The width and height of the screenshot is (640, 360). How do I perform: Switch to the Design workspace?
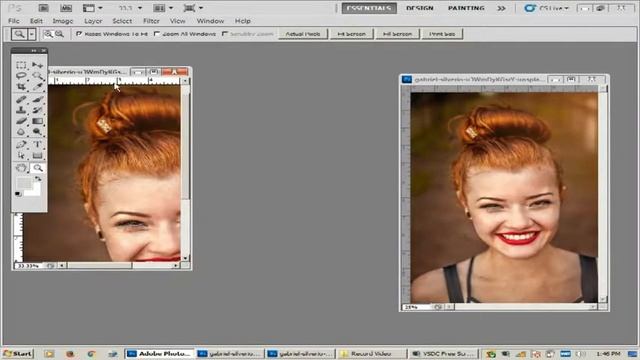[420, 8]
